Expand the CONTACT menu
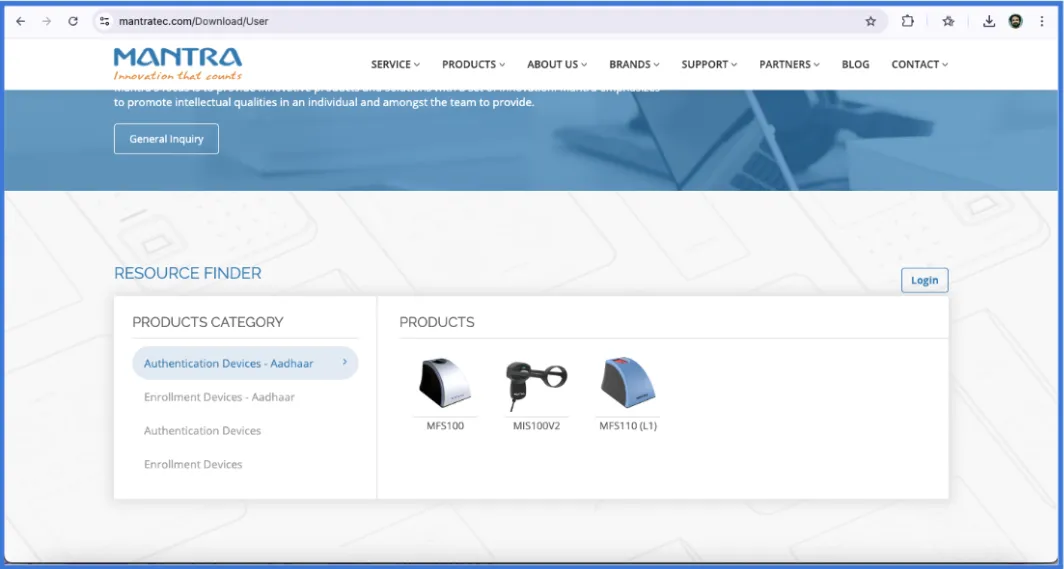 [x=919, y=64]
